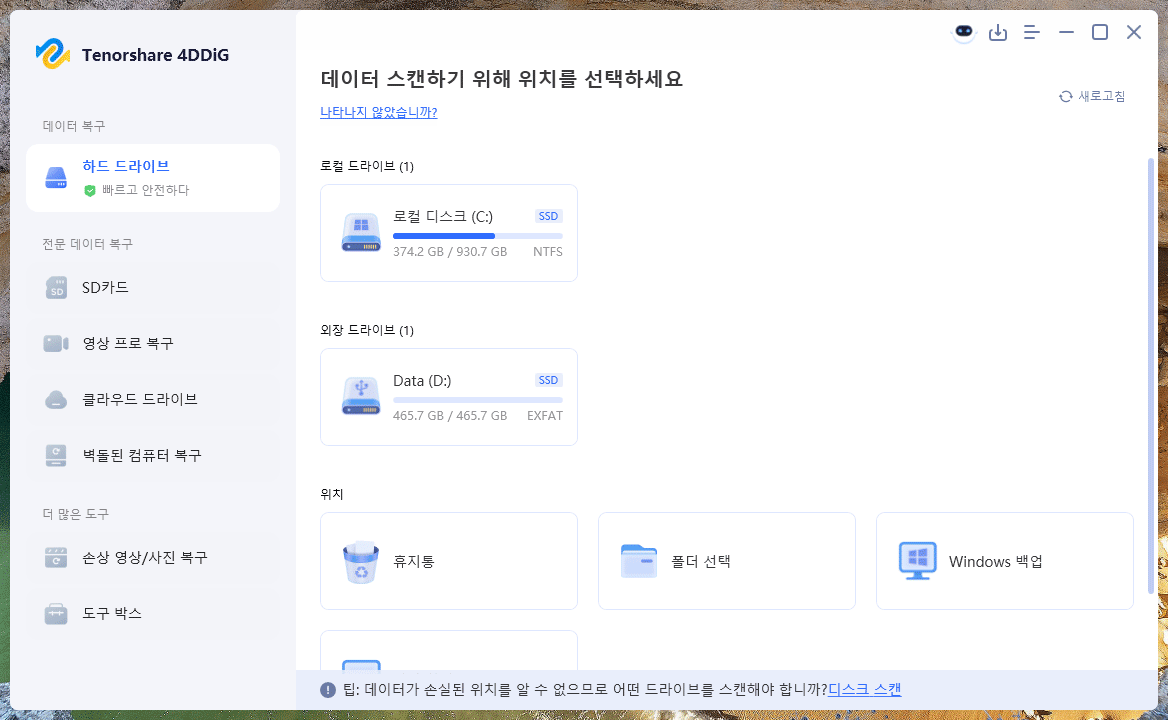Click the 외장 드라이브 (1) heading
Screen dimensions: 1168x720
coord(366,330)
